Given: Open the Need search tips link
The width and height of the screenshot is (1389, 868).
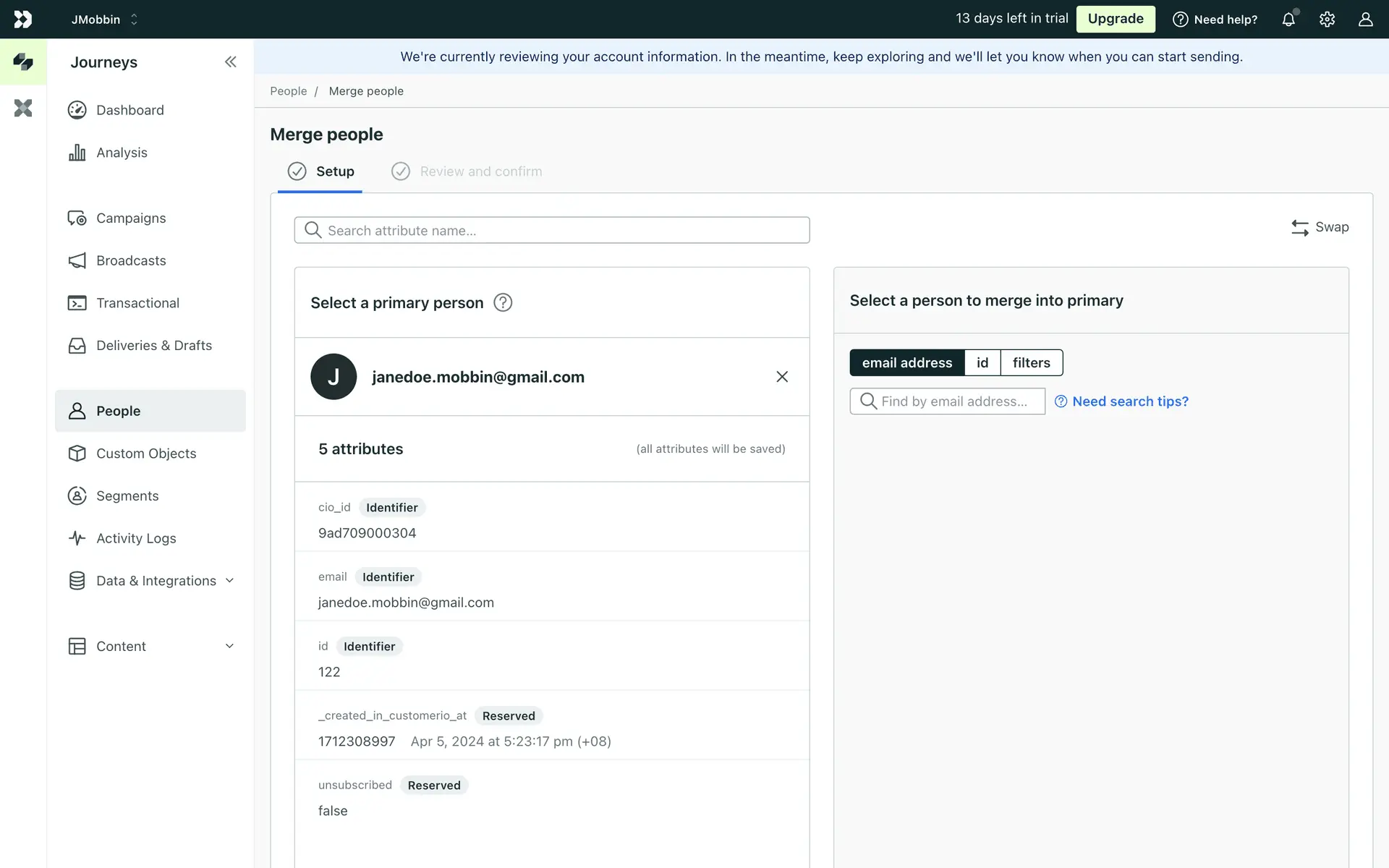Looking at the screenshot, I should coord(1129,401).
